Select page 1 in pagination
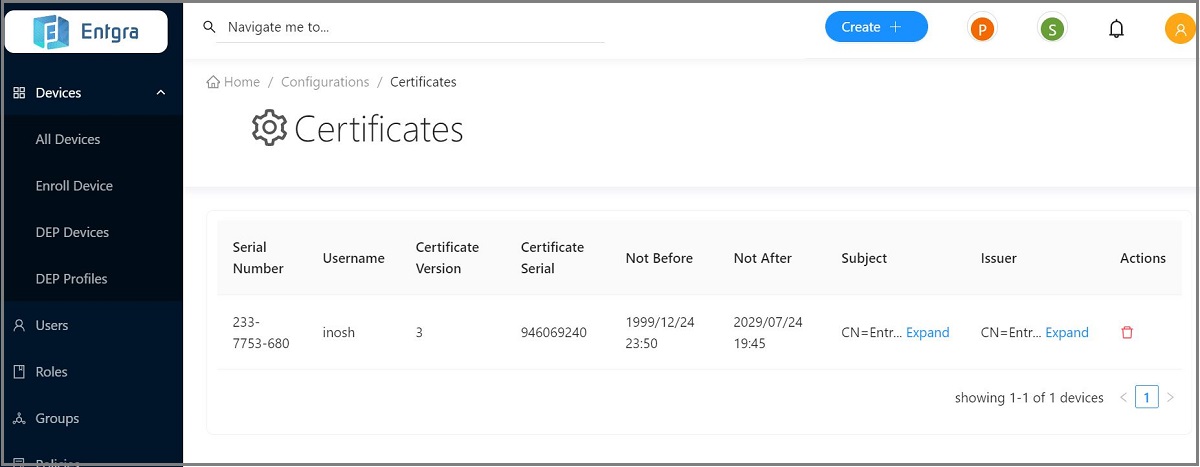The width and height of the screenshot is (1200, 467). click(x=1147, y=398)
